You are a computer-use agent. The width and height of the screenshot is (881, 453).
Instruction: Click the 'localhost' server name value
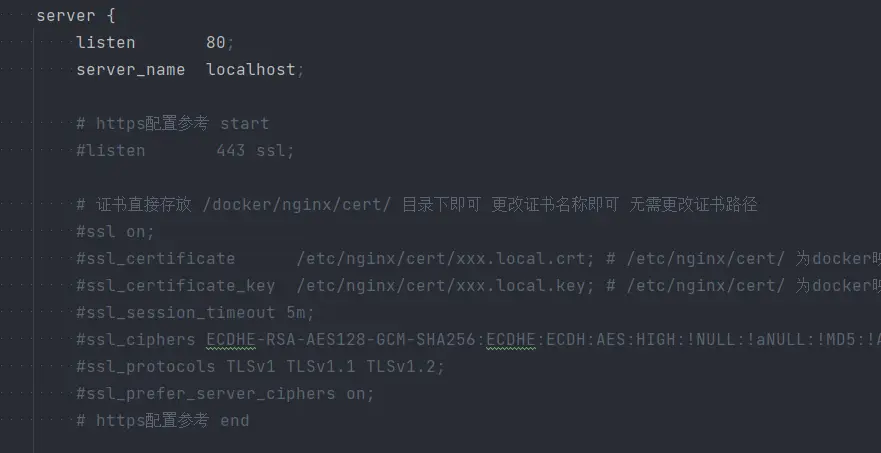click(x=251, y=70)
